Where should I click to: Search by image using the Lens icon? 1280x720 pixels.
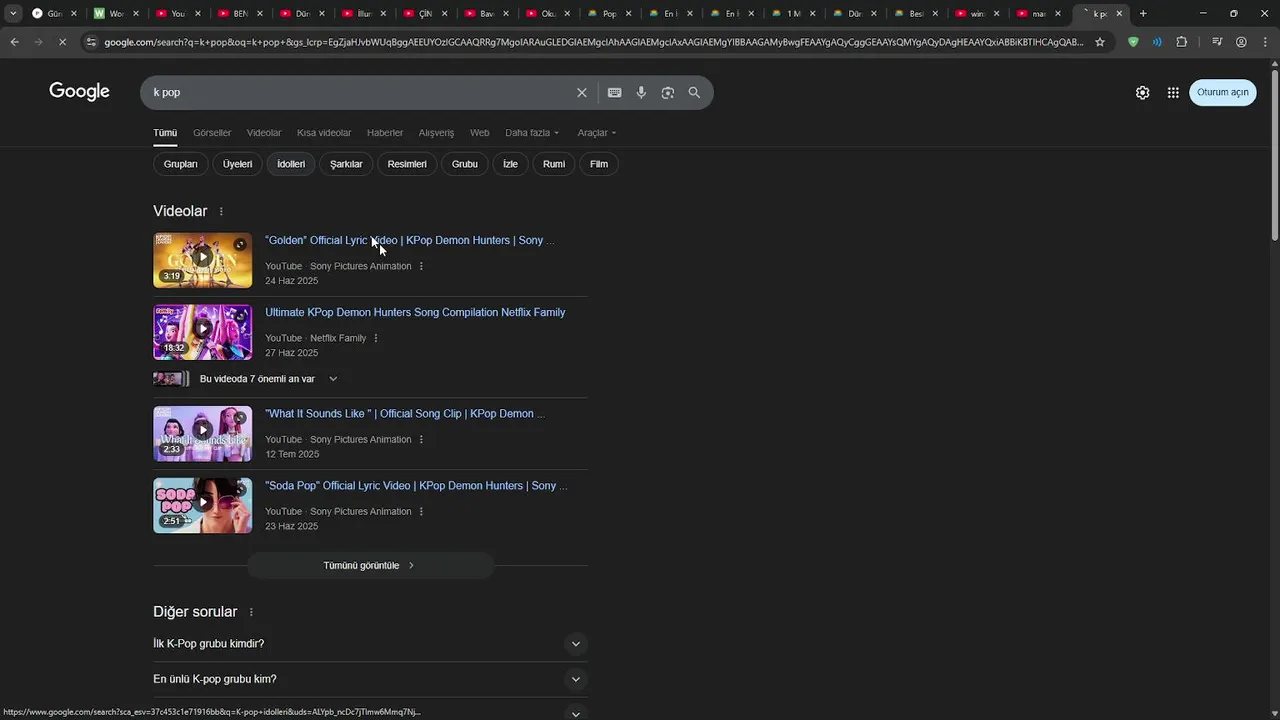click(667, 92)
